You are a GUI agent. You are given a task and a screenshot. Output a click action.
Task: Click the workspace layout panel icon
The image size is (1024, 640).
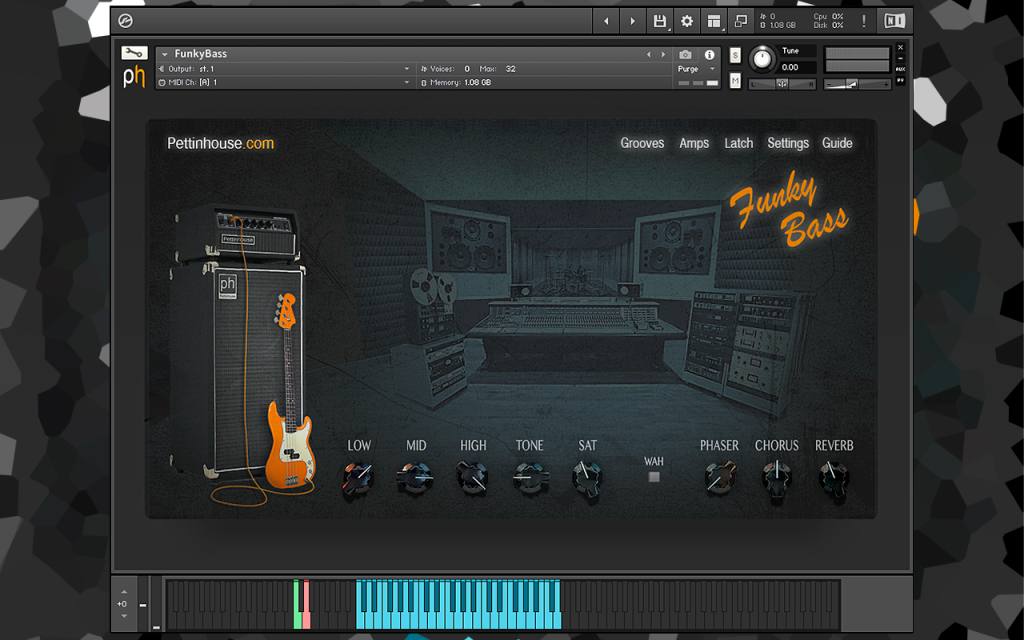click(x=714, y=21)
